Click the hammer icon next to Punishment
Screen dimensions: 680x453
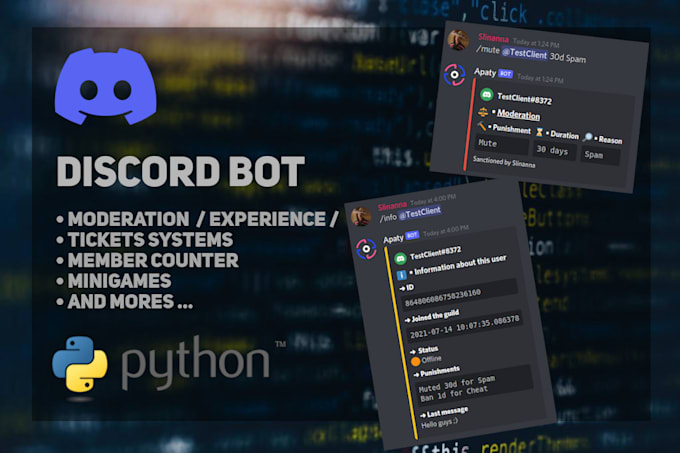(x=482, y=126)
